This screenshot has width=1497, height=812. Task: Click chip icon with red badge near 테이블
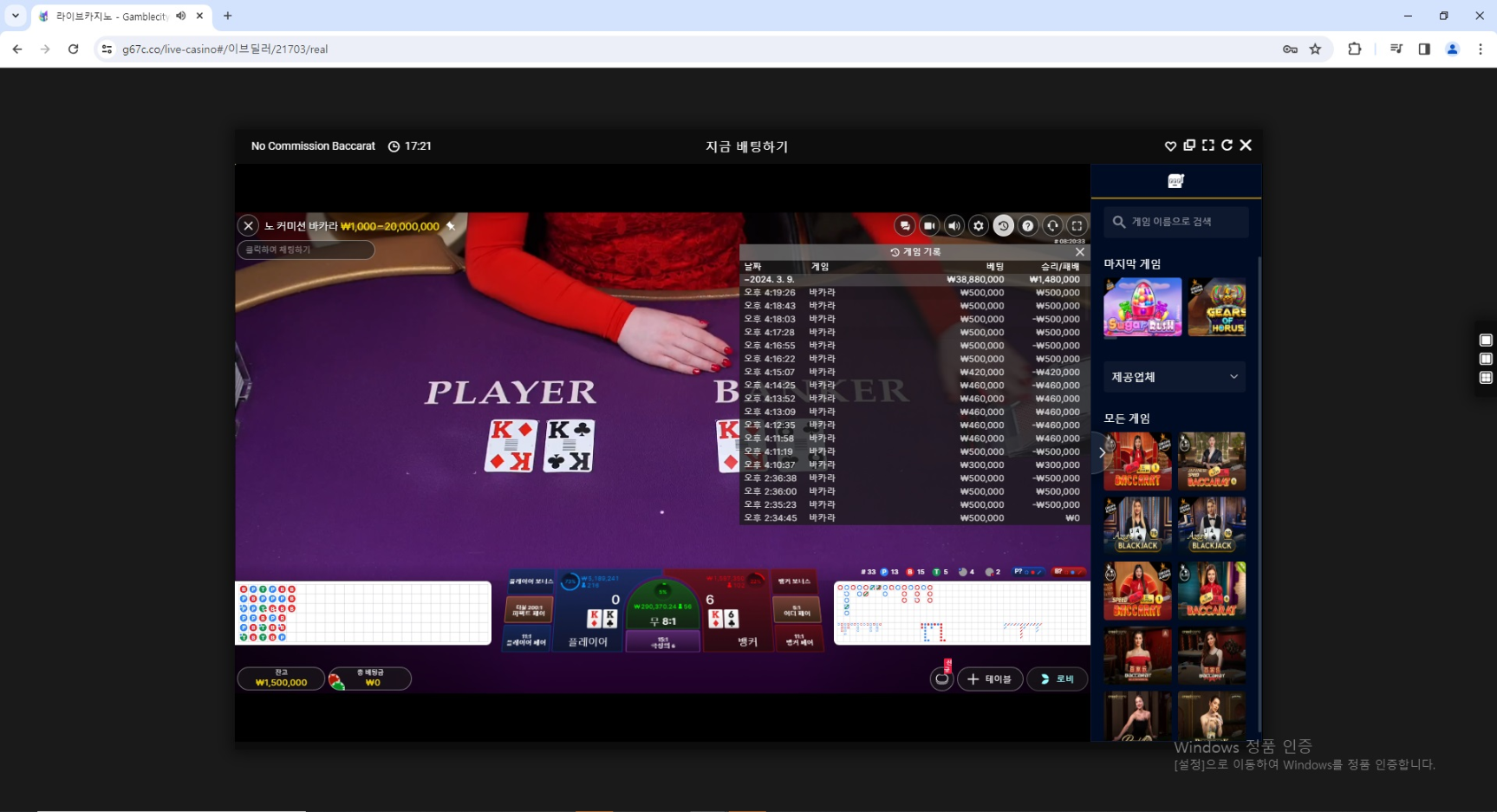[x=941, y=678]
